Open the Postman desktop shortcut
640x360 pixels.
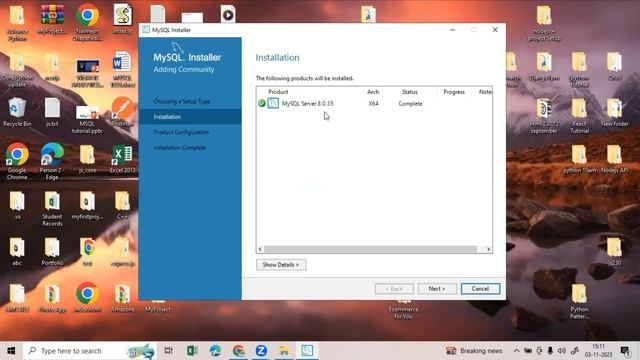(x=122, y=111)
